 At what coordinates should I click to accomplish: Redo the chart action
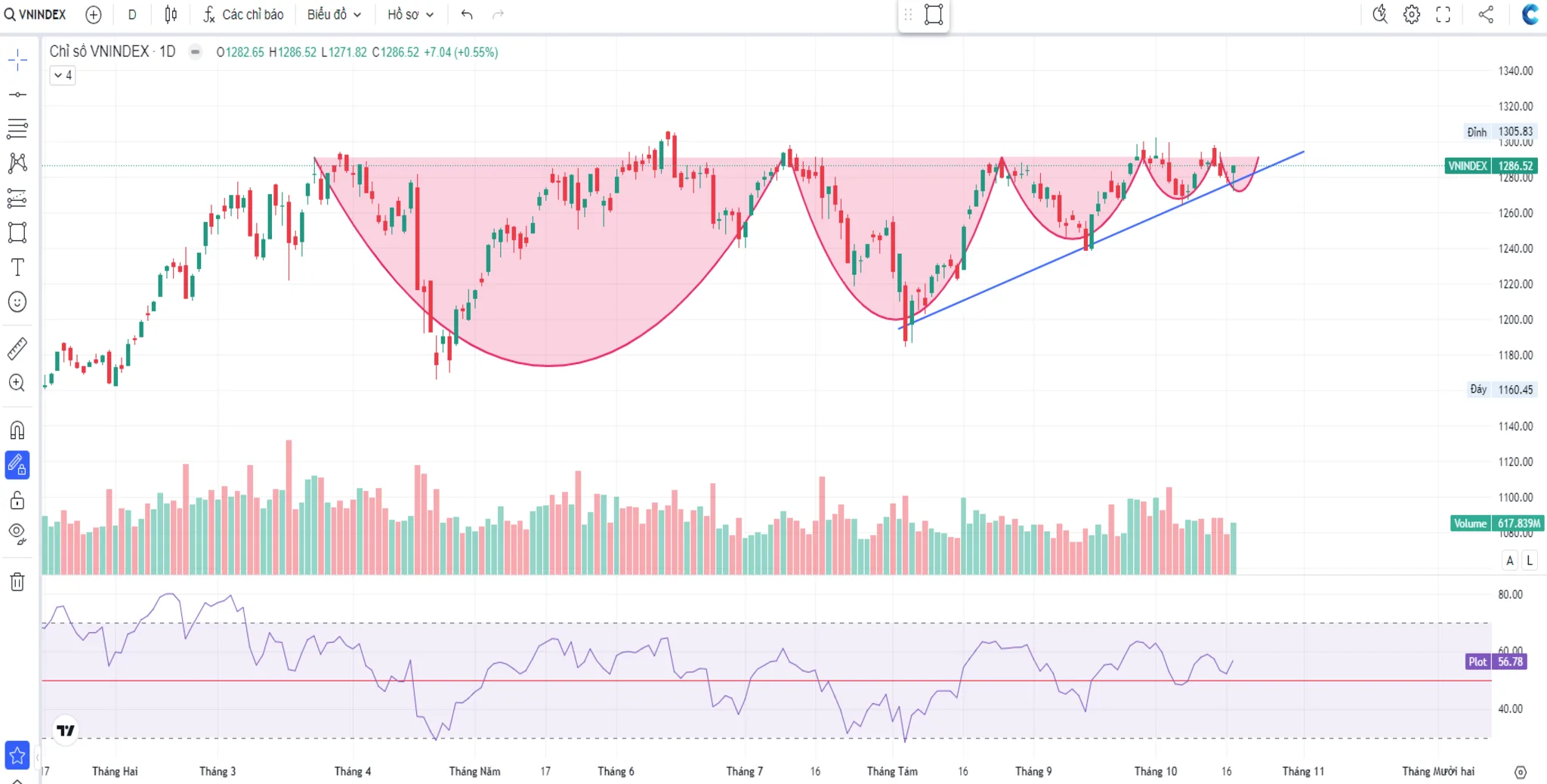(x=498, y=14)
